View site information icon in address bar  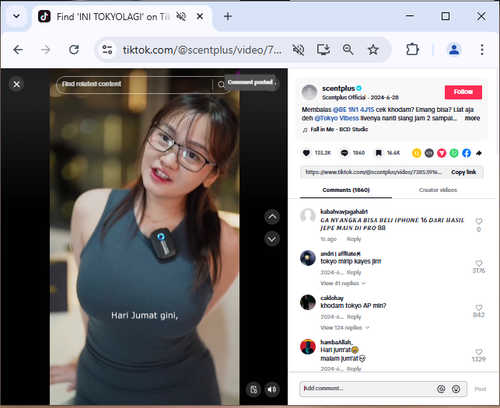[107, 50]
